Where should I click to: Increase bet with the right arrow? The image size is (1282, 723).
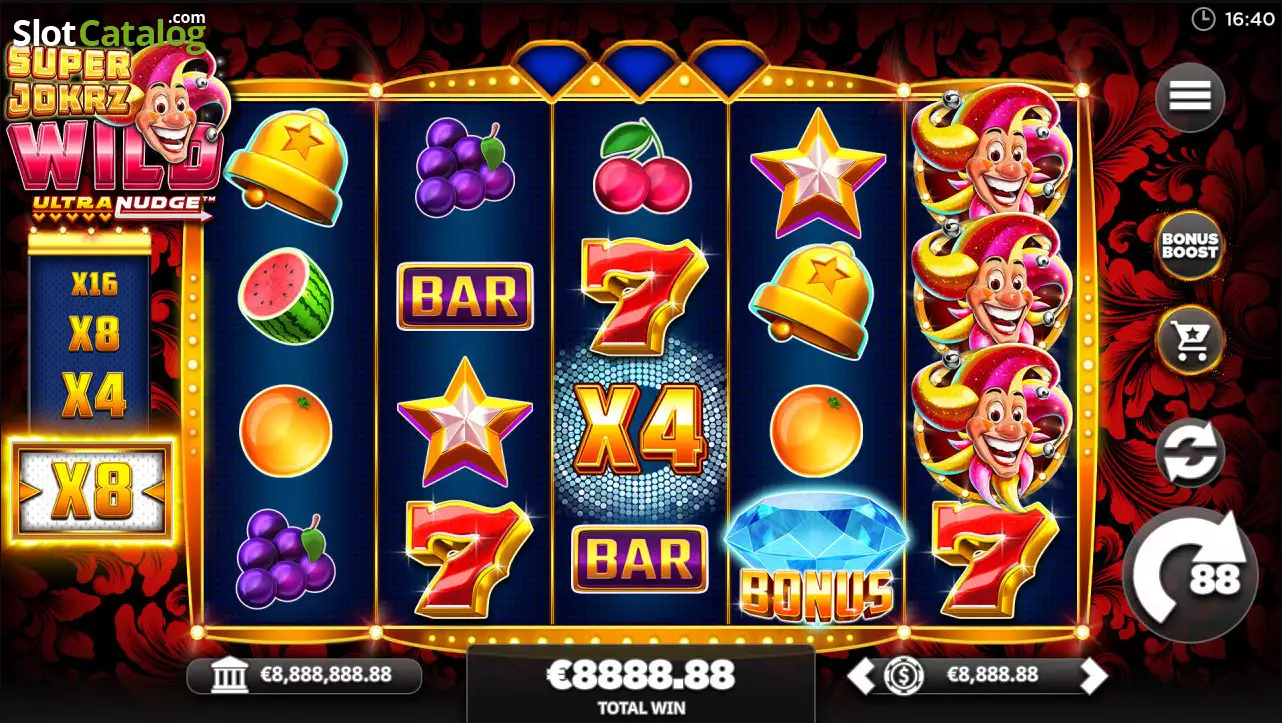(1094, 676)
